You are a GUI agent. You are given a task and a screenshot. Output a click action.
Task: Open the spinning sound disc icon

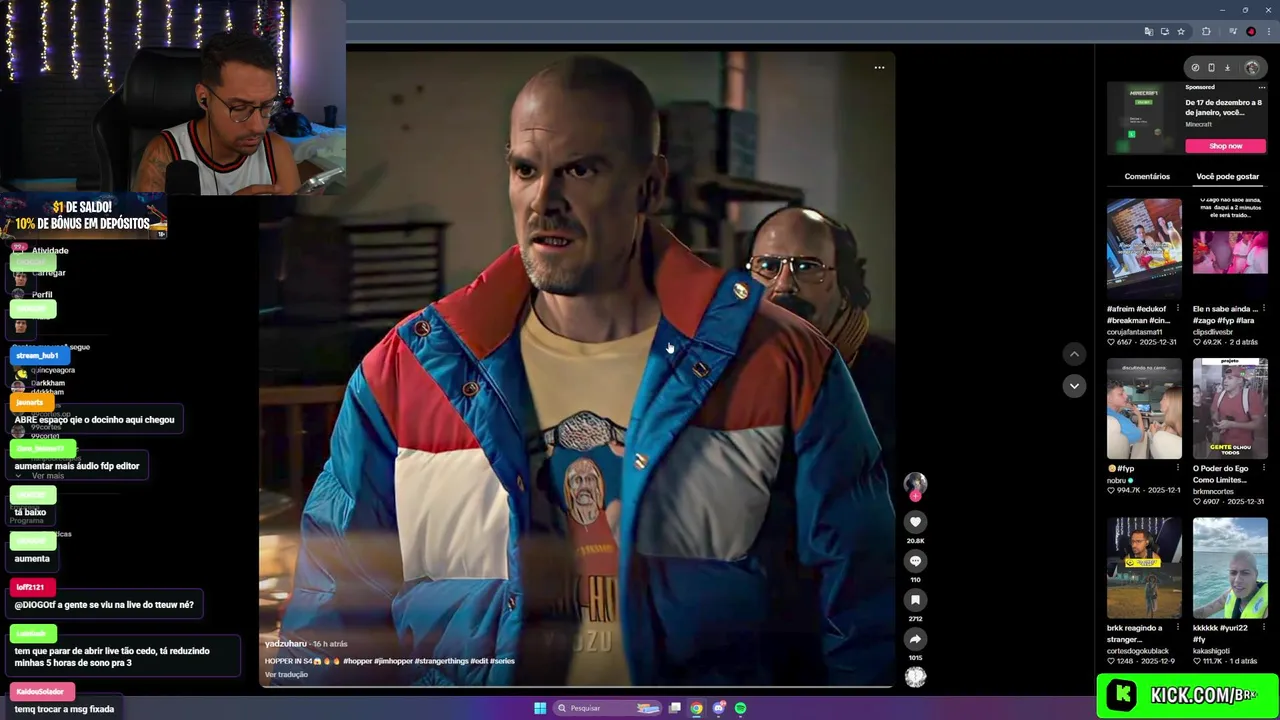(915, 677)
